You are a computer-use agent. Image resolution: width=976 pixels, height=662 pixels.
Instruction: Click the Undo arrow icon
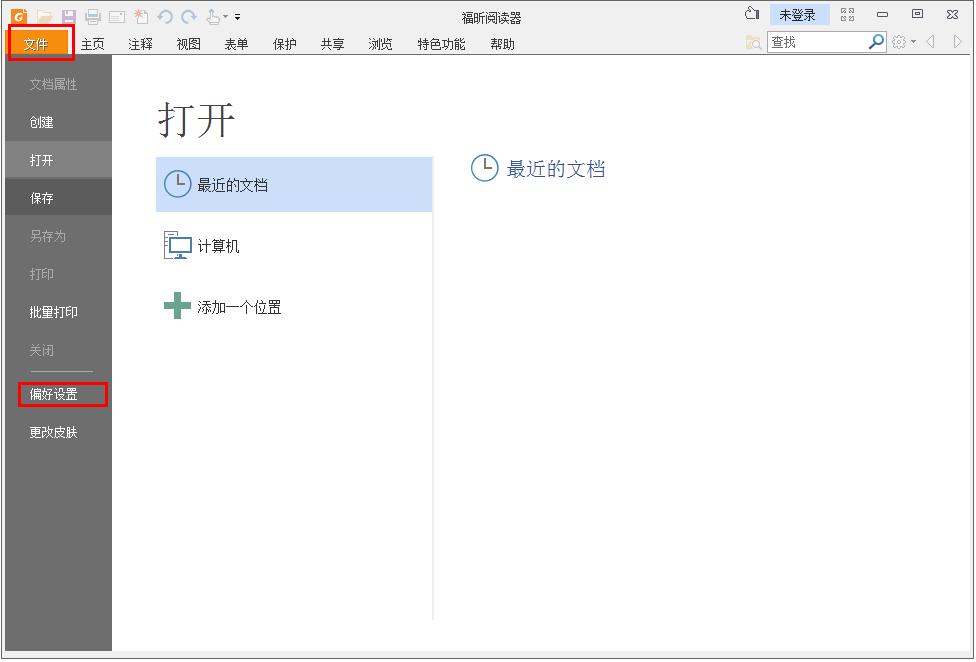pos(163,15)
